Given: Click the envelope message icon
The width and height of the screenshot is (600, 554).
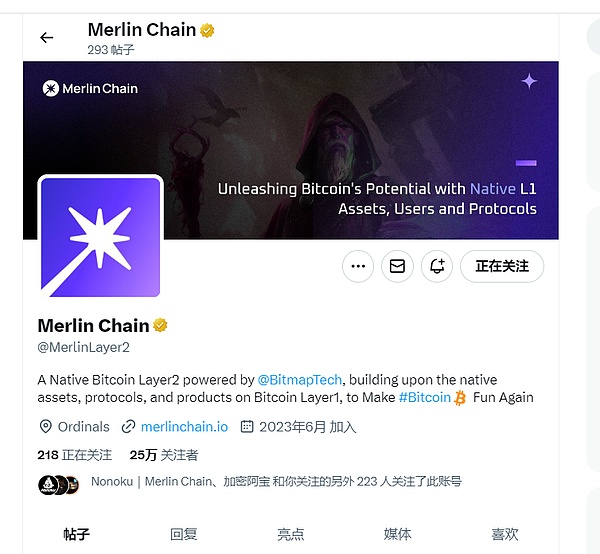Looking at the screenshot, I should click(397, 266).
